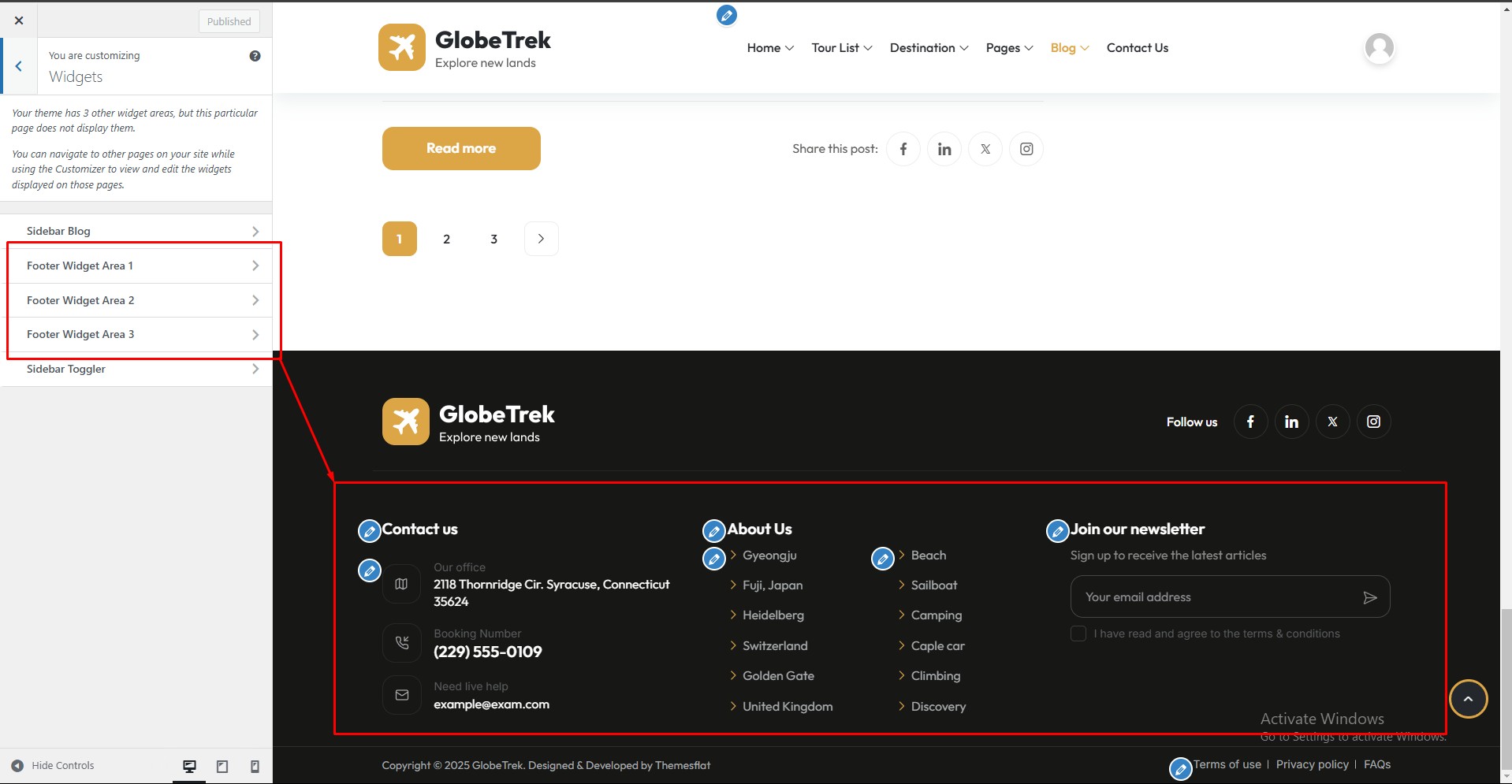Open the Tour List menu dropdown
This screenshot has width=1512, height=784.
point(842,48)
